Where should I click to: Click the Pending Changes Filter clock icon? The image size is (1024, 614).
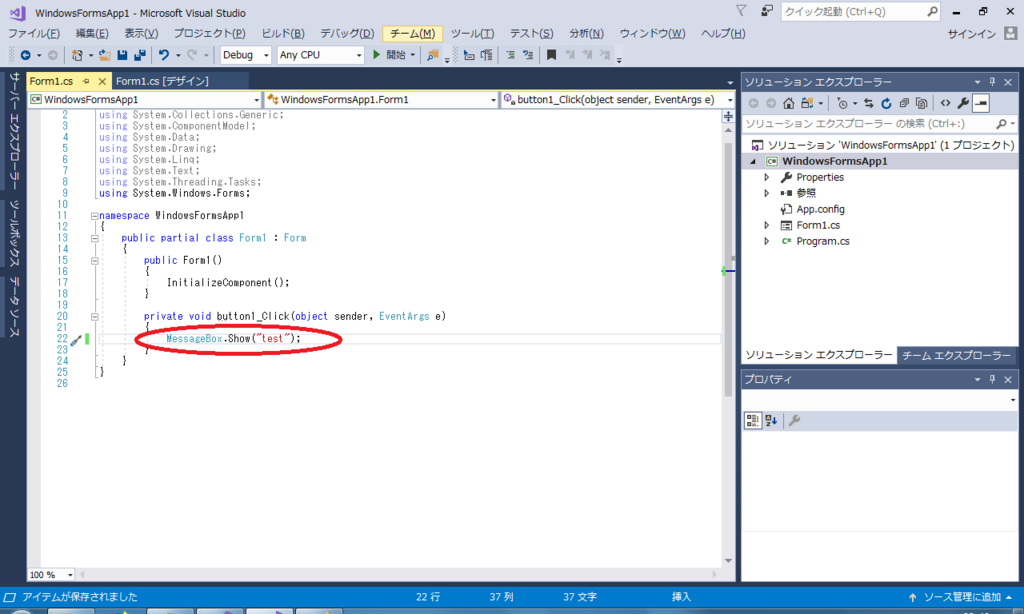tap(842, 103)
